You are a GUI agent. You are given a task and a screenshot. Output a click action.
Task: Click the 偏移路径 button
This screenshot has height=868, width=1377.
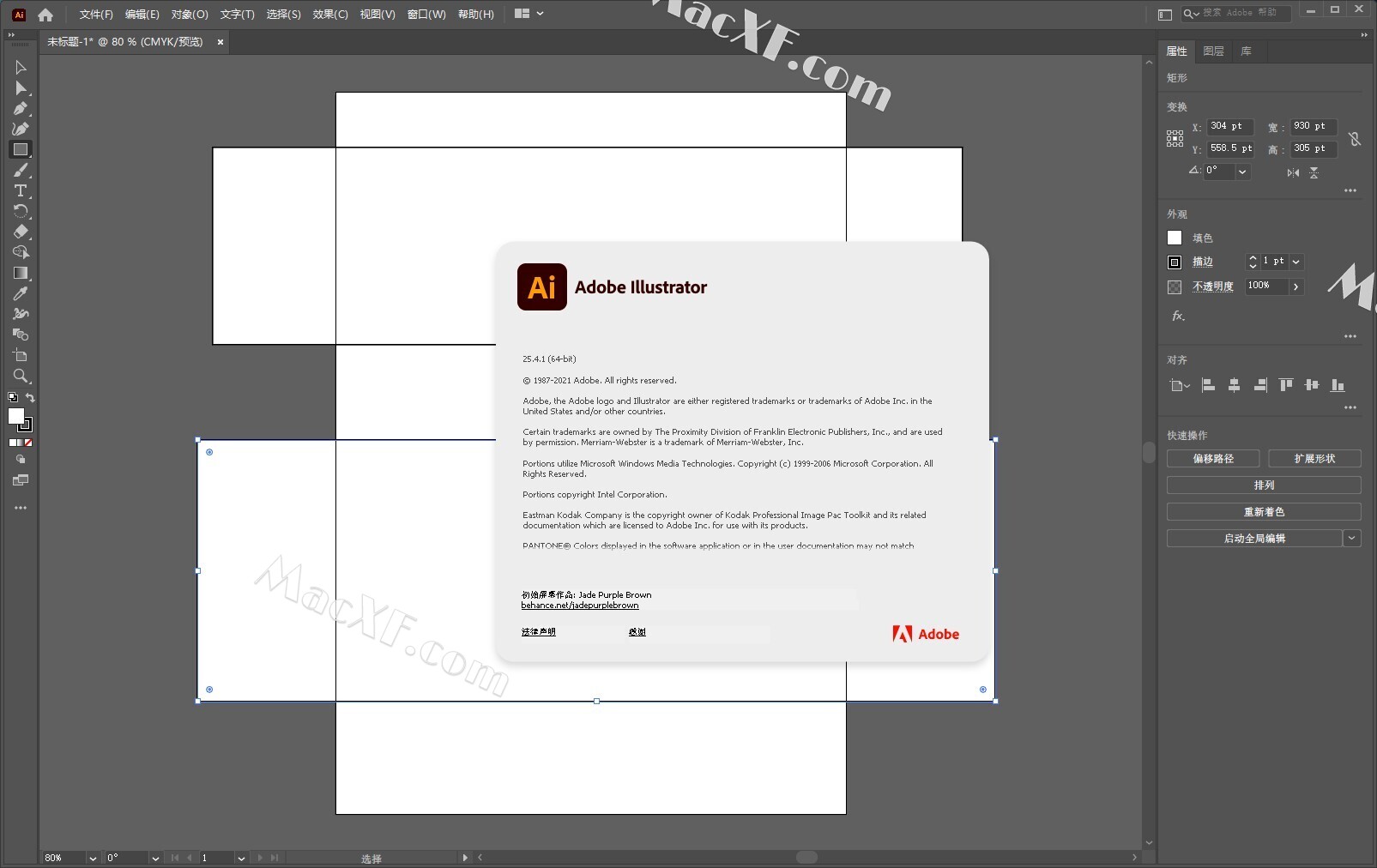(1213, 459)
